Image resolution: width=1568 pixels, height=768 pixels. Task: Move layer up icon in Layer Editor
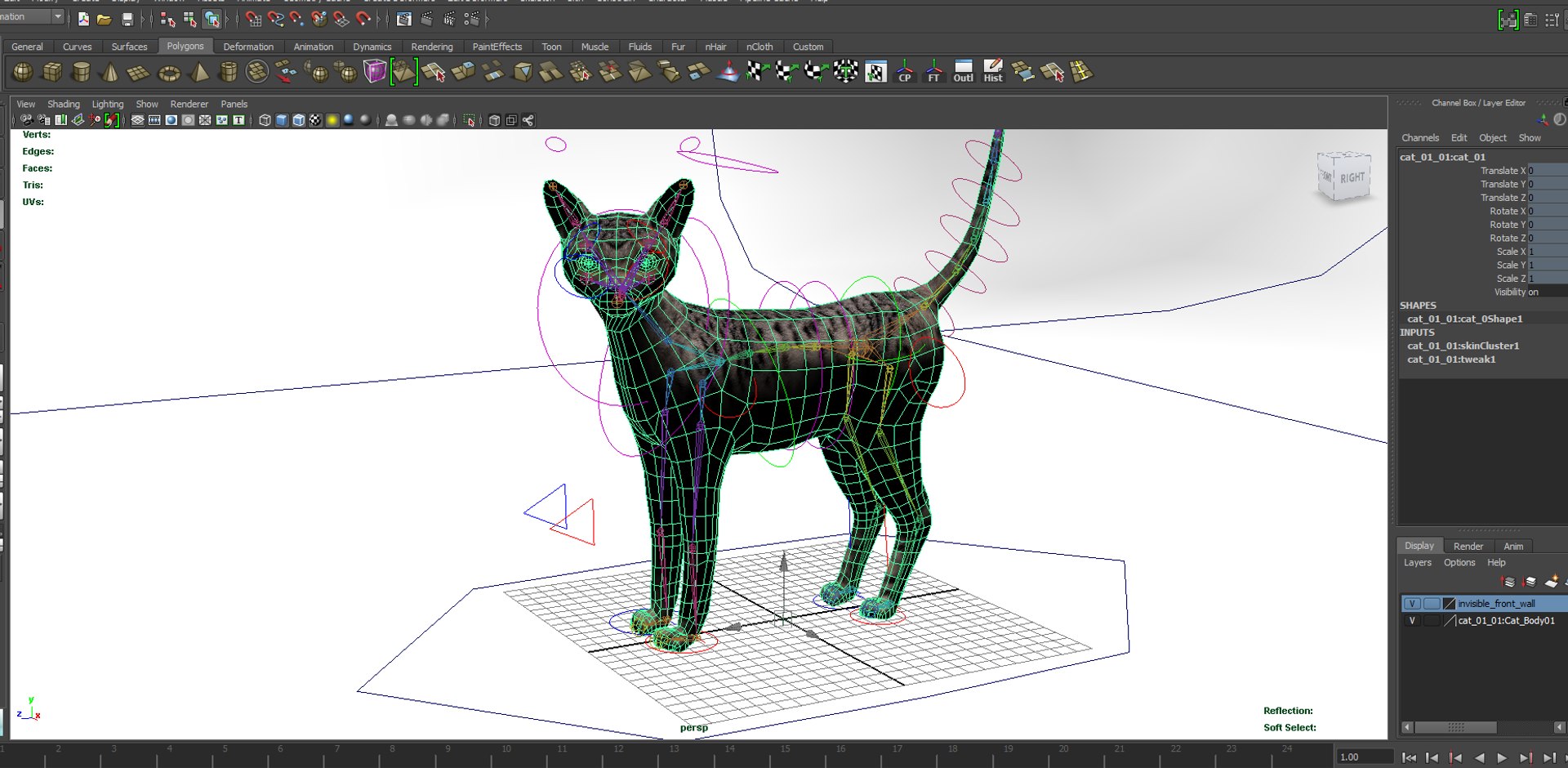pyautogui.click(x=1508, y=582)
